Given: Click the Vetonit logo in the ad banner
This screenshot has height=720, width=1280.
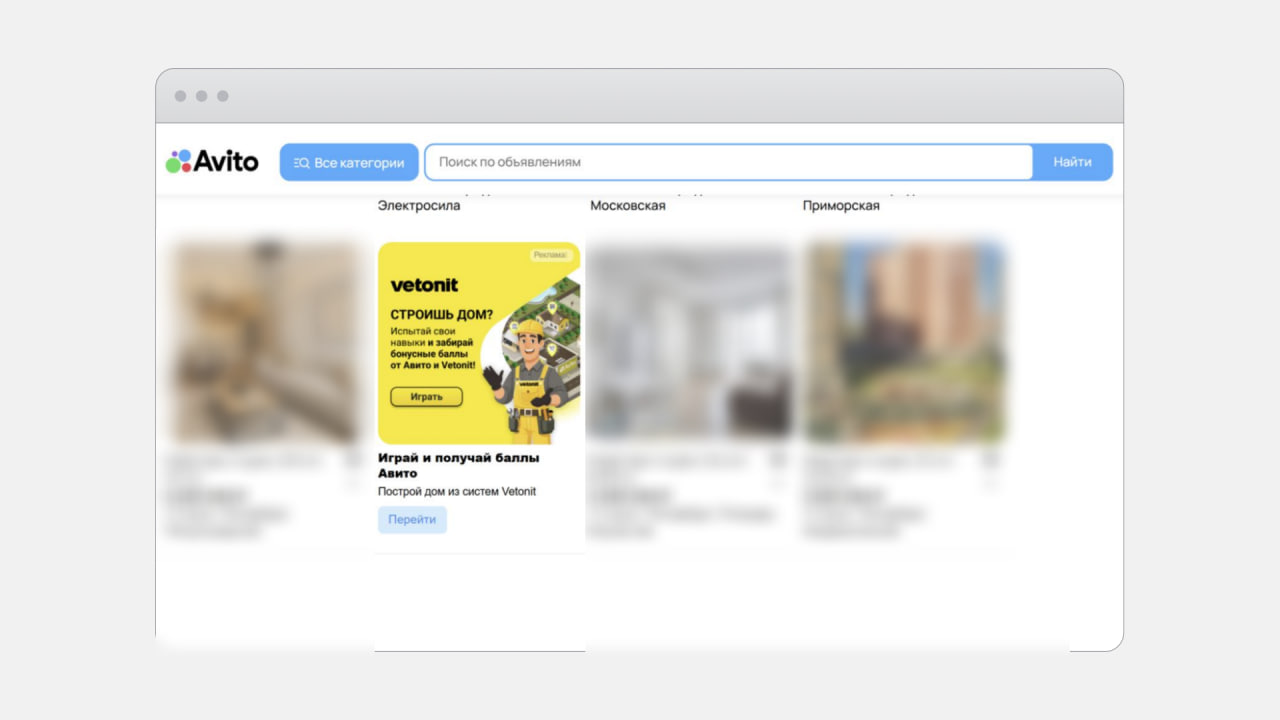Looking at the screenshot, I should click(424, 285).
